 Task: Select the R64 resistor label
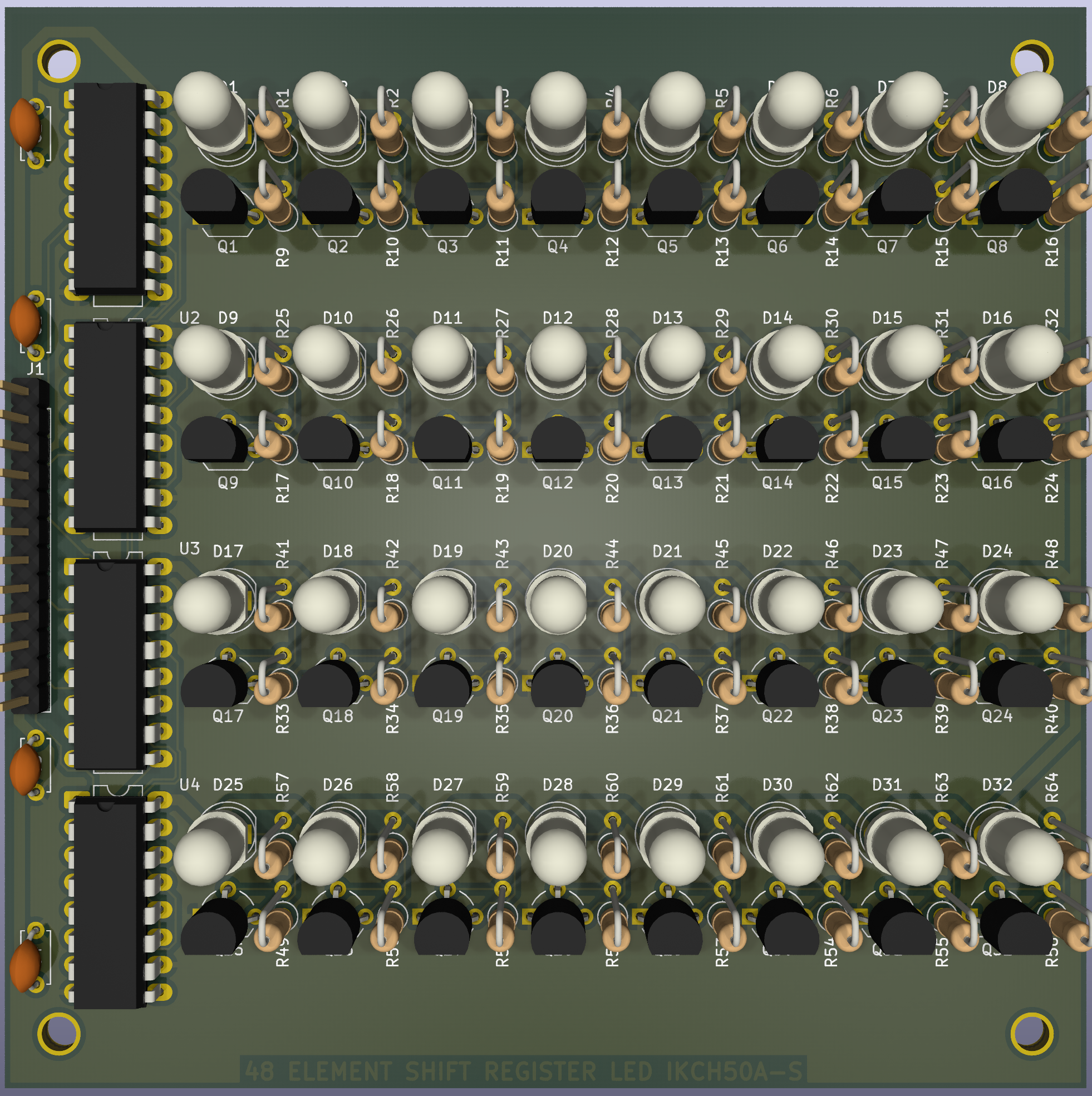click(x=1052, y=788)
